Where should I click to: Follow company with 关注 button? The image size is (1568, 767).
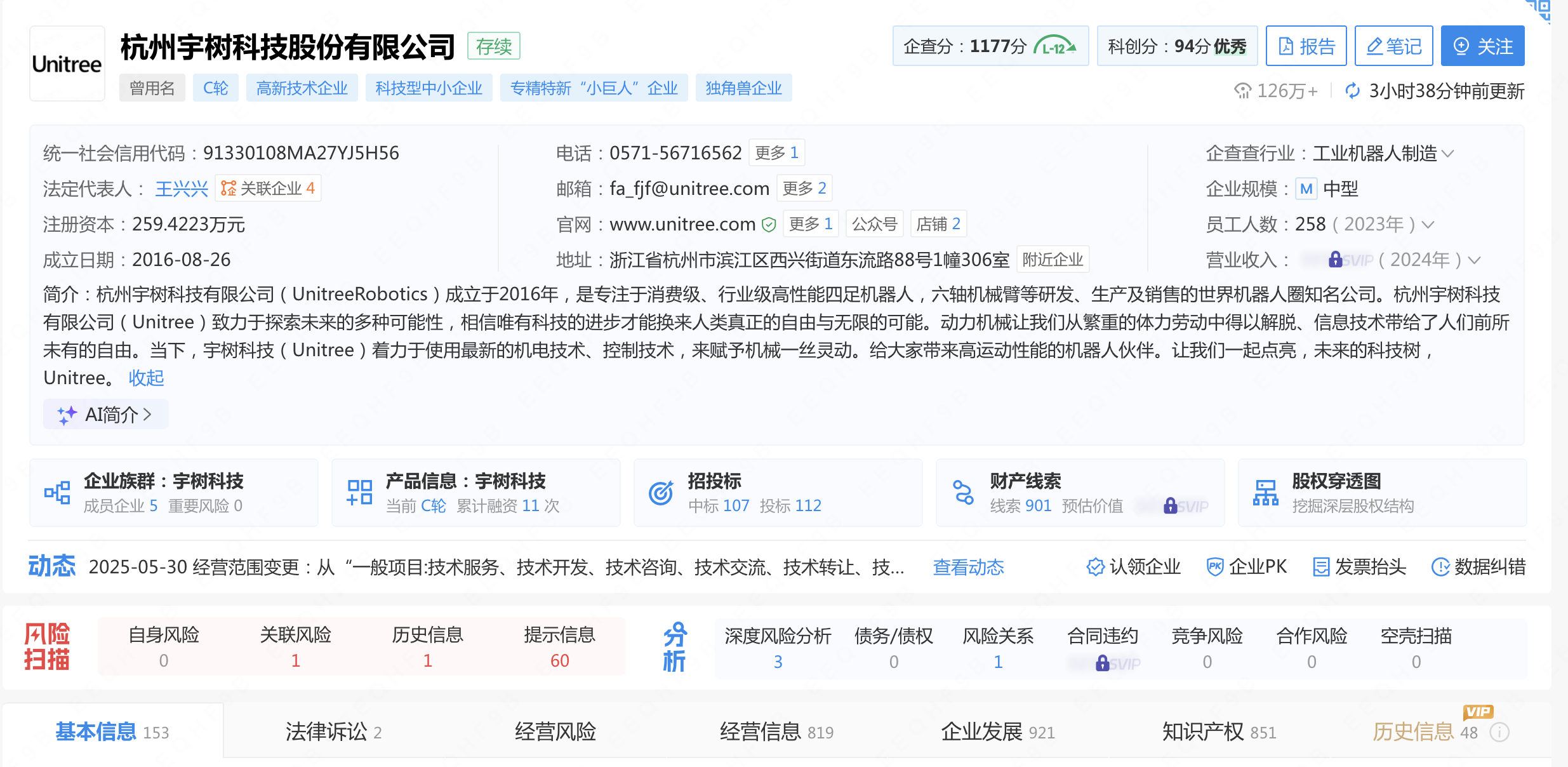click(x=1482, y=46)
